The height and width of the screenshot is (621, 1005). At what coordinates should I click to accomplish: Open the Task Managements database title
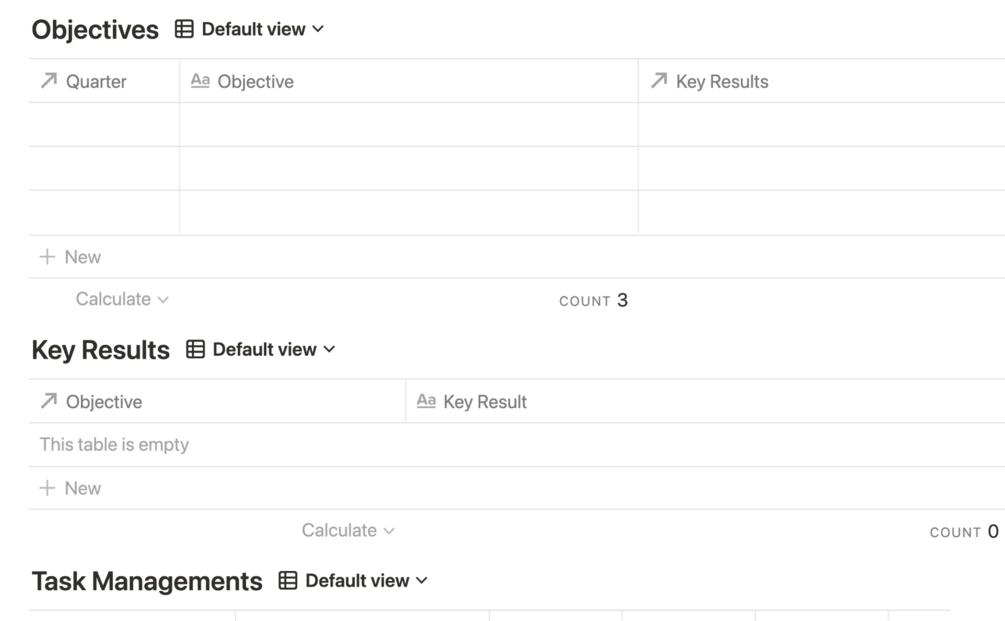coord(147,581)
